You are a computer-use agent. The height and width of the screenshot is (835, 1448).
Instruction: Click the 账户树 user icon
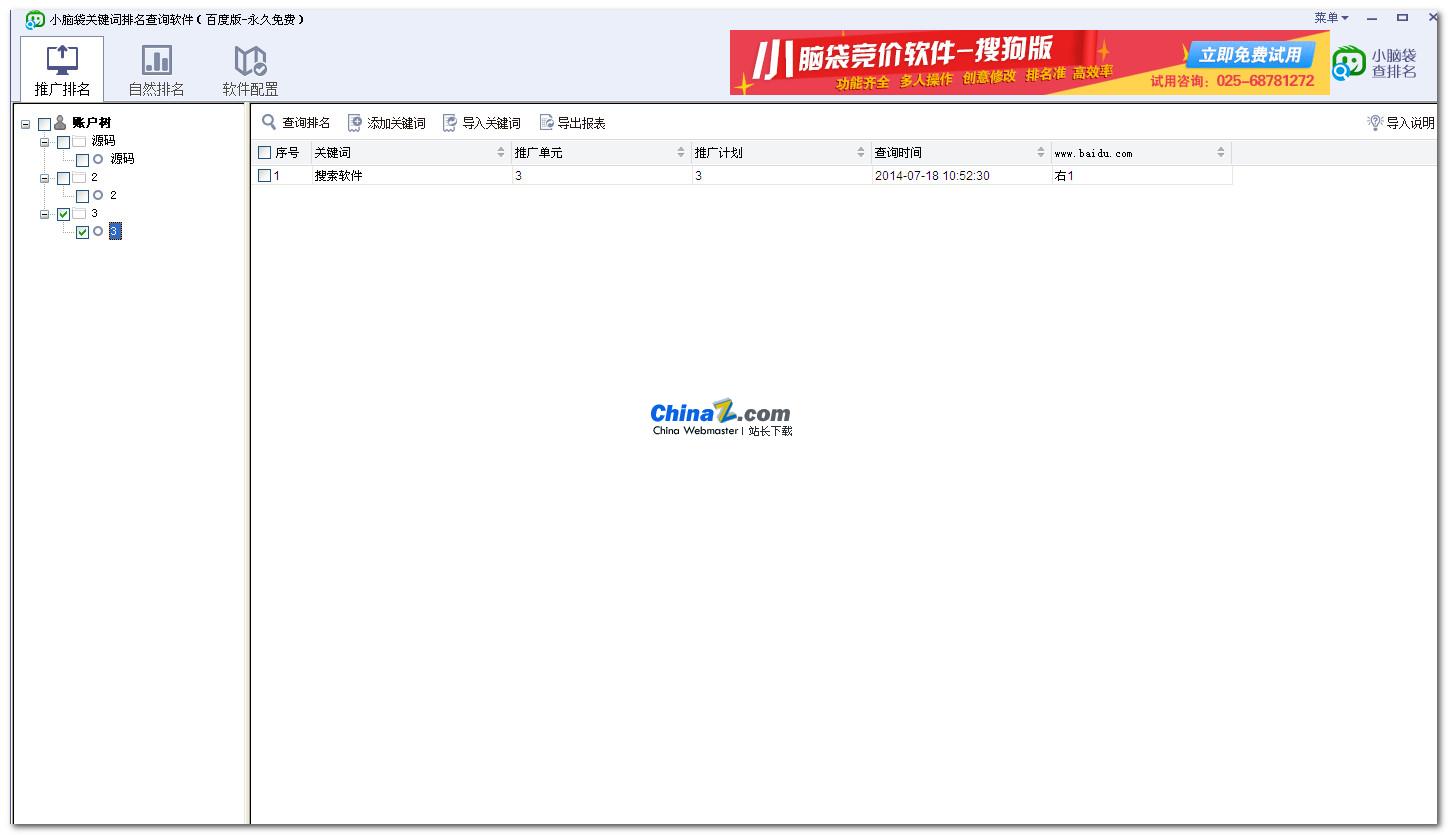(x=60, y=123)
